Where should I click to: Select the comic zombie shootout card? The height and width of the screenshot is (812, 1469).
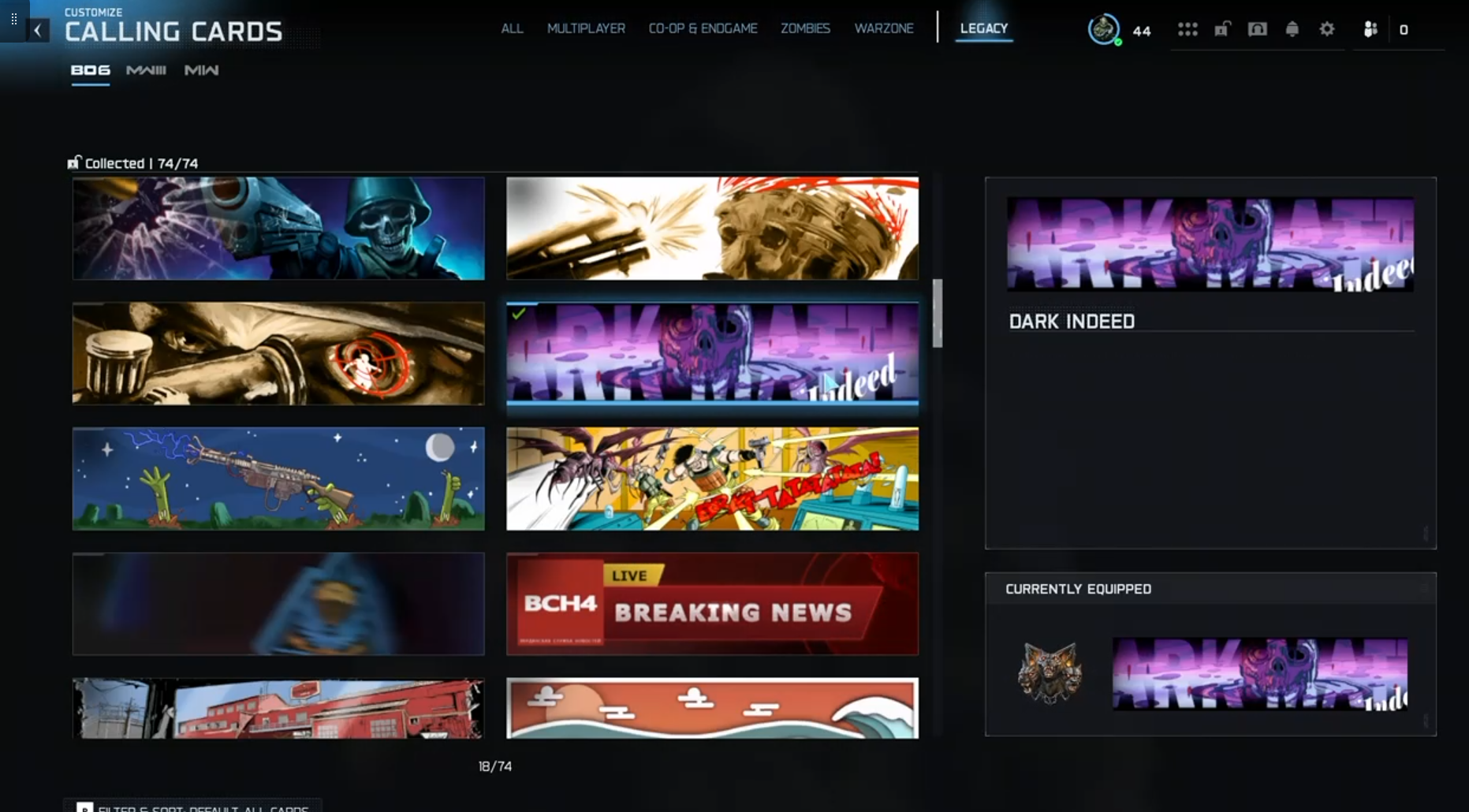pos(712,479)
